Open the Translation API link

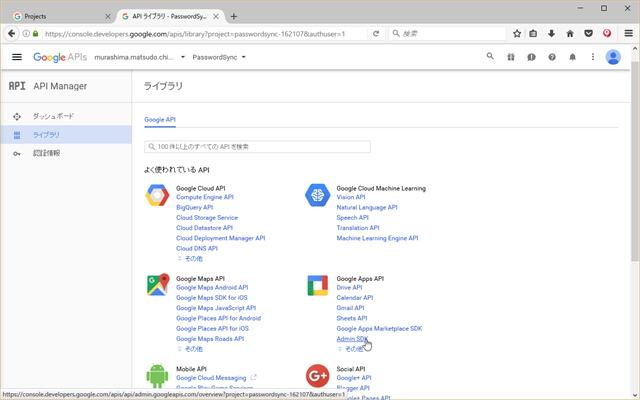pos(358,228)
